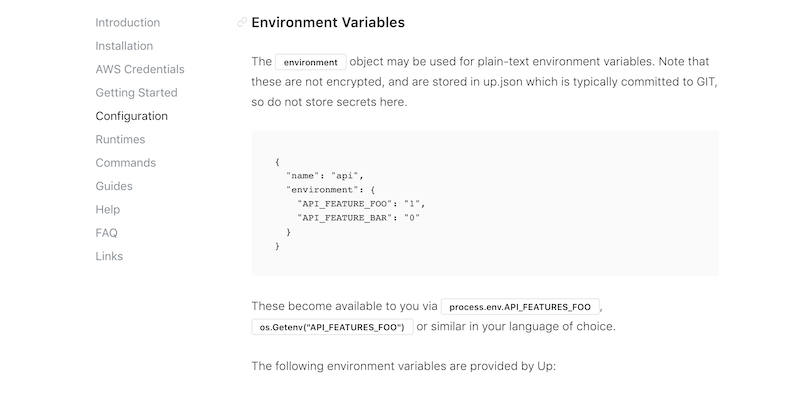
Task: Go to the Installation section
Action: 124,46
